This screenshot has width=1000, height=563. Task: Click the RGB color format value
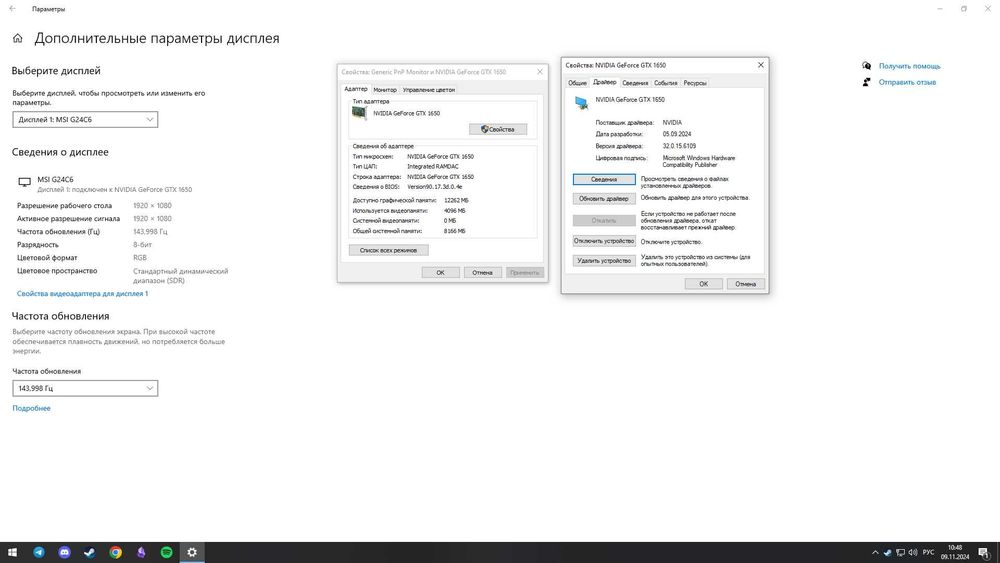(x=140, y=258)
